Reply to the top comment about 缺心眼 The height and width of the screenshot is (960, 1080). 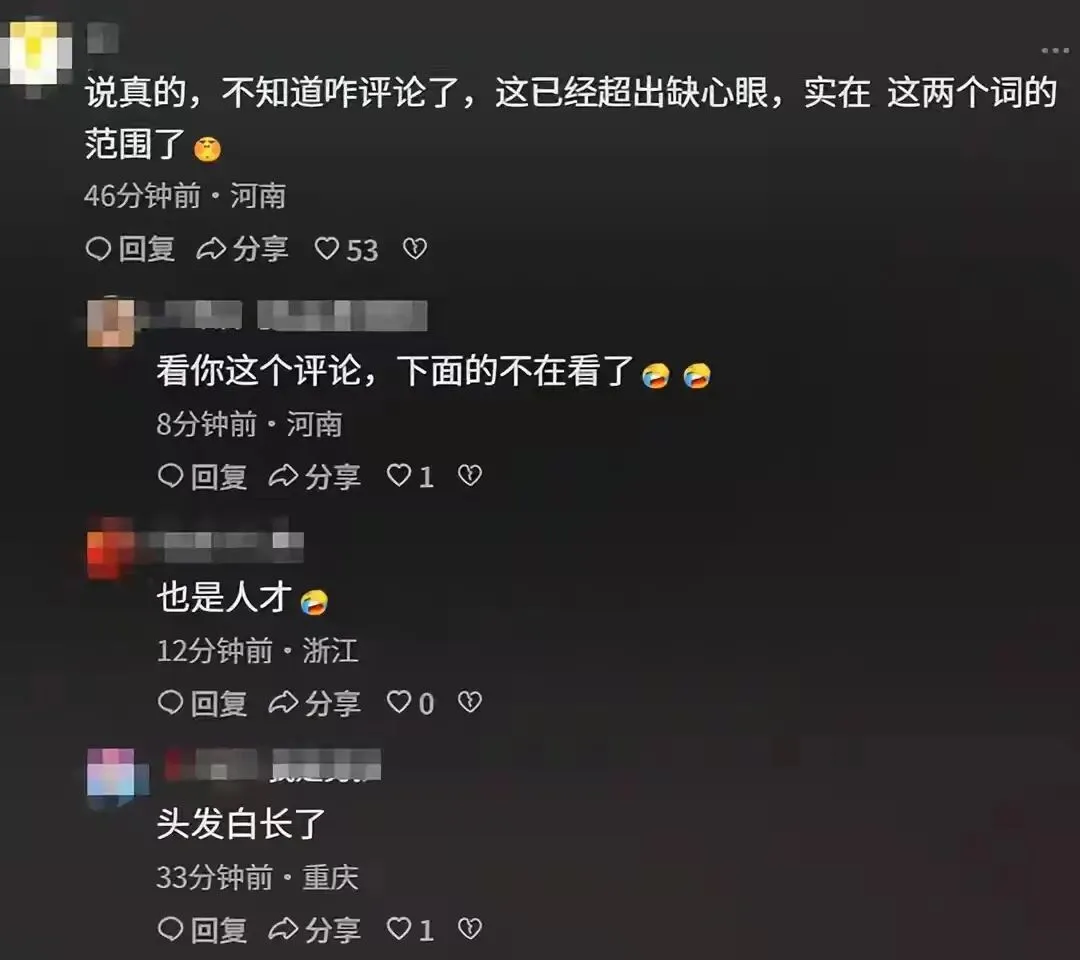[x=130, y=249]
